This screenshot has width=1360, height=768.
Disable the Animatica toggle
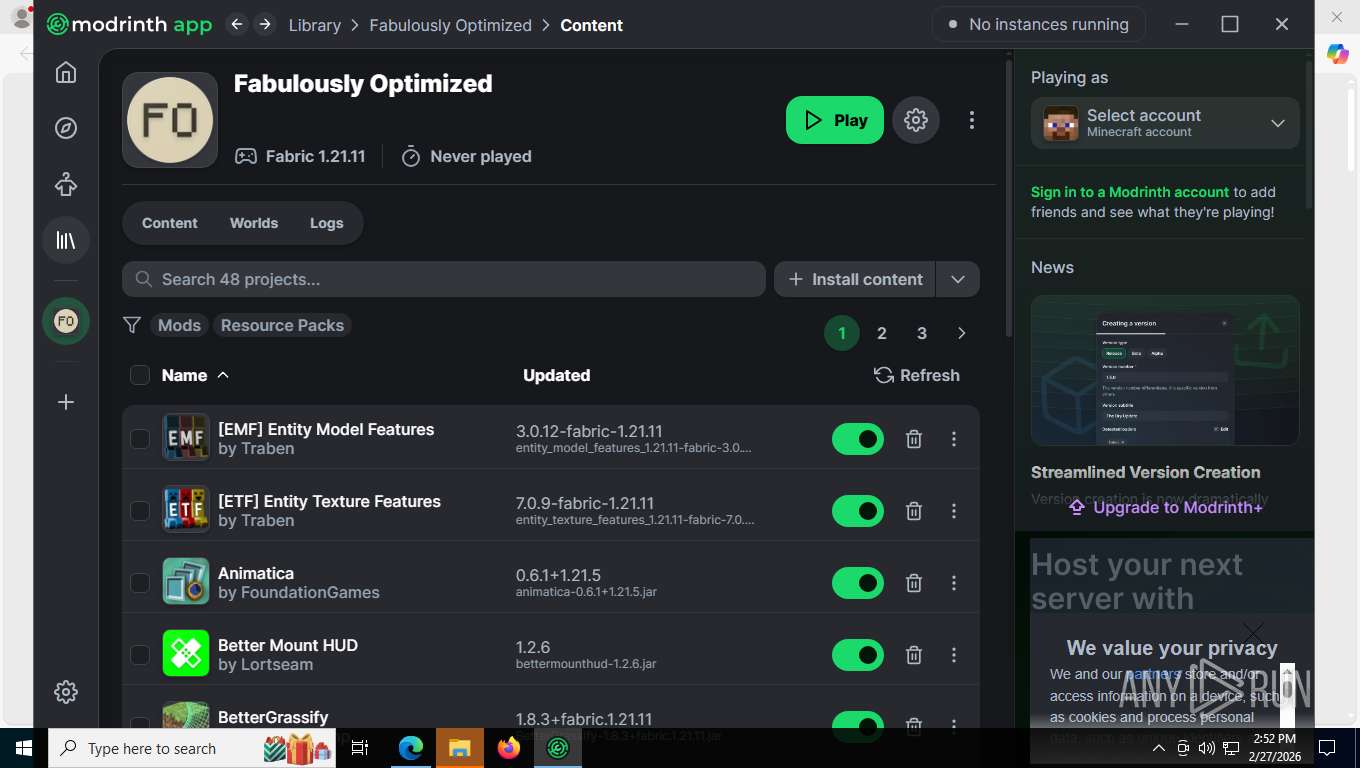pos(858,583)
